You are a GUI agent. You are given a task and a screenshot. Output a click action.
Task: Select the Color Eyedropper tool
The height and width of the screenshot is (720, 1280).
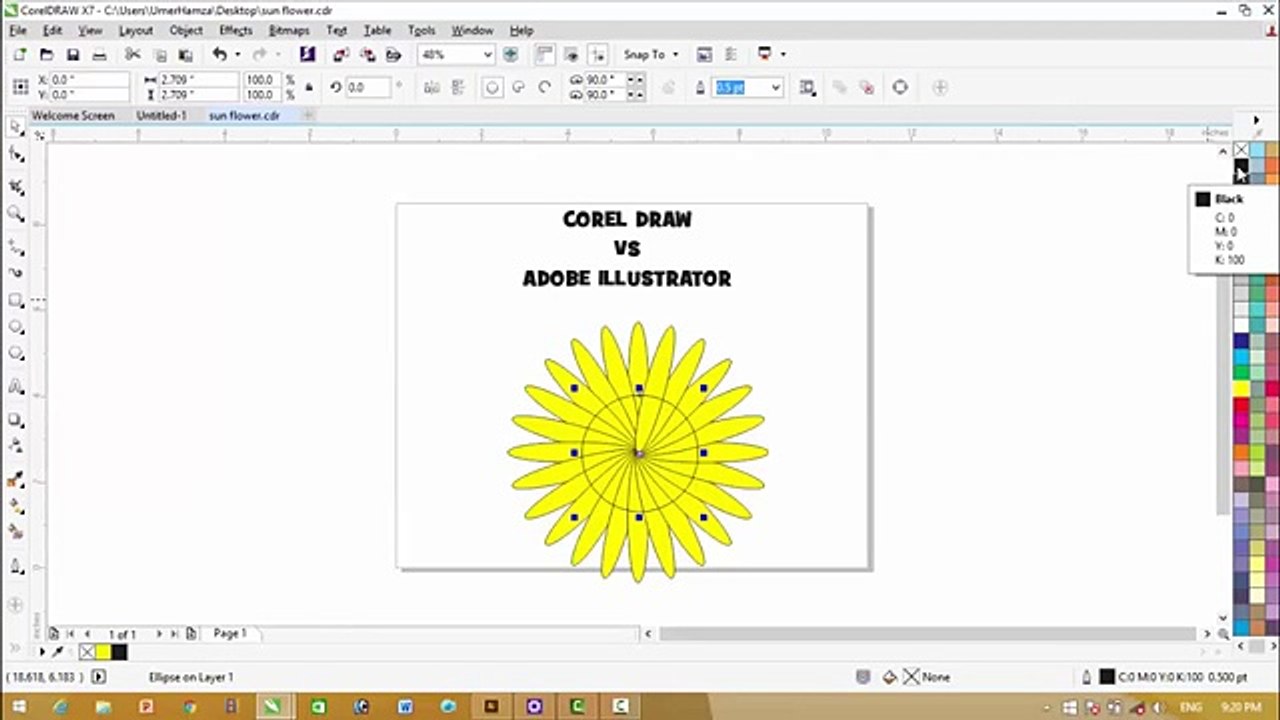click(x=16, y=480)
